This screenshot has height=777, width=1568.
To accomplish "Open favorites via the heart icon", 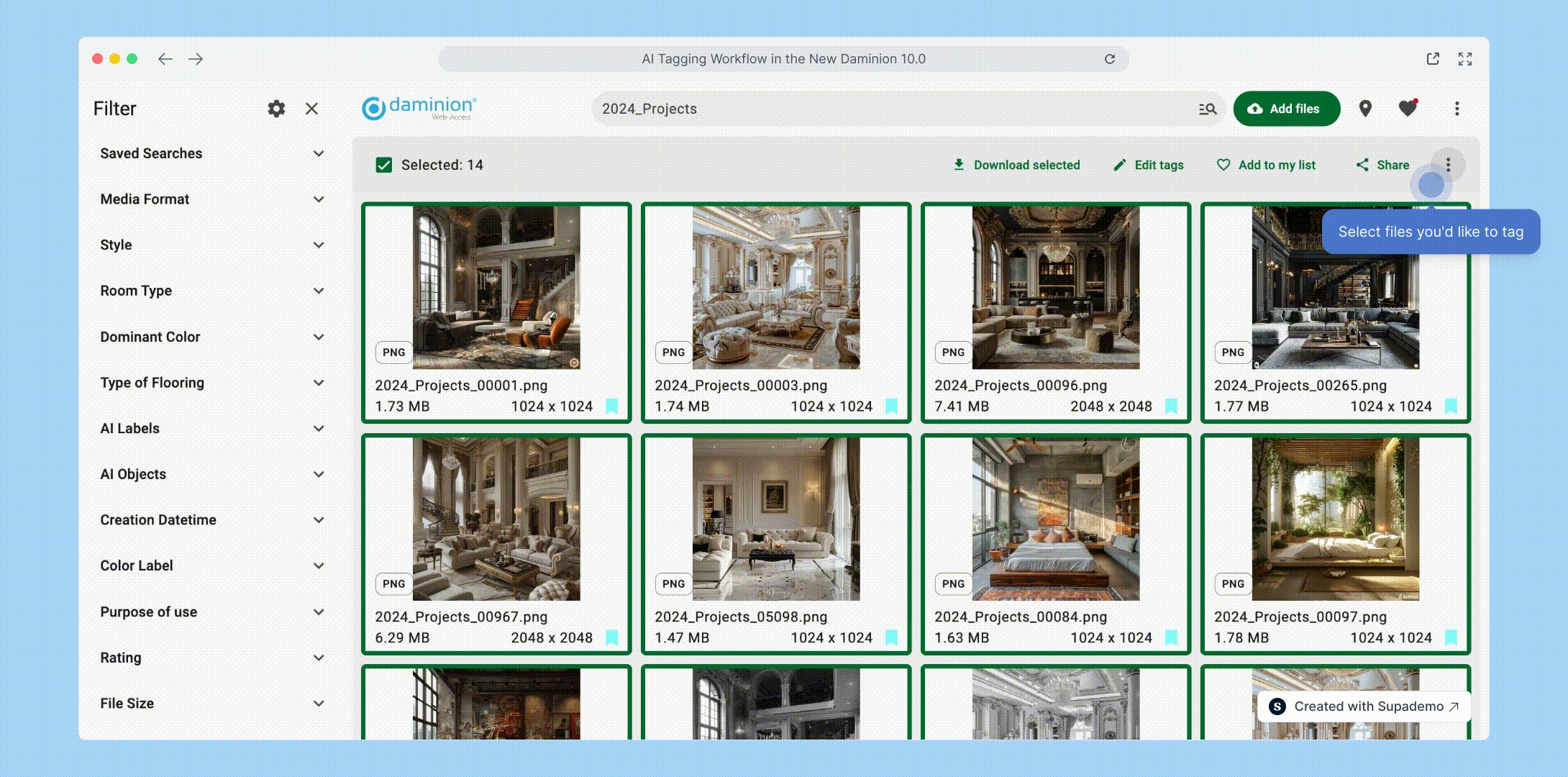I will pyautogui.click(x=1408, y=109).
